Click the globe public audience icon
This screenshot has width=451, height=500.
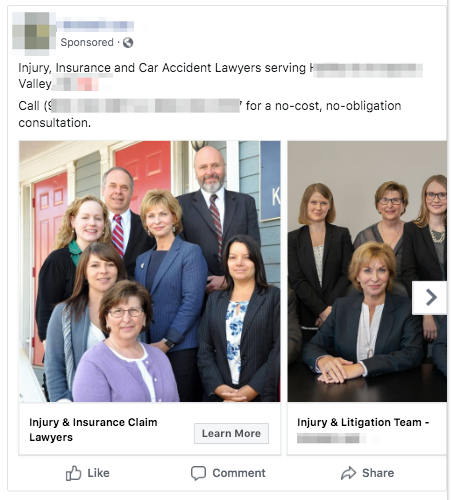coord(128,42)
